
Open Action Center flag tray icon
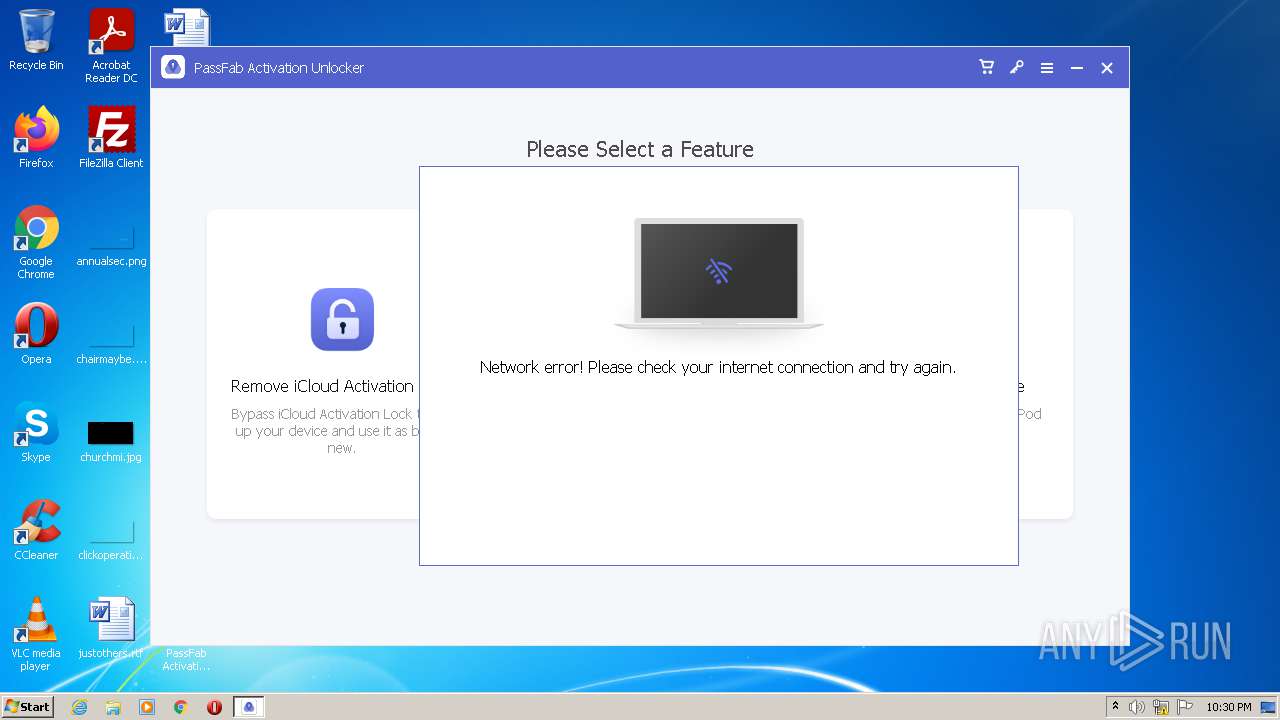coord(1184,707)
